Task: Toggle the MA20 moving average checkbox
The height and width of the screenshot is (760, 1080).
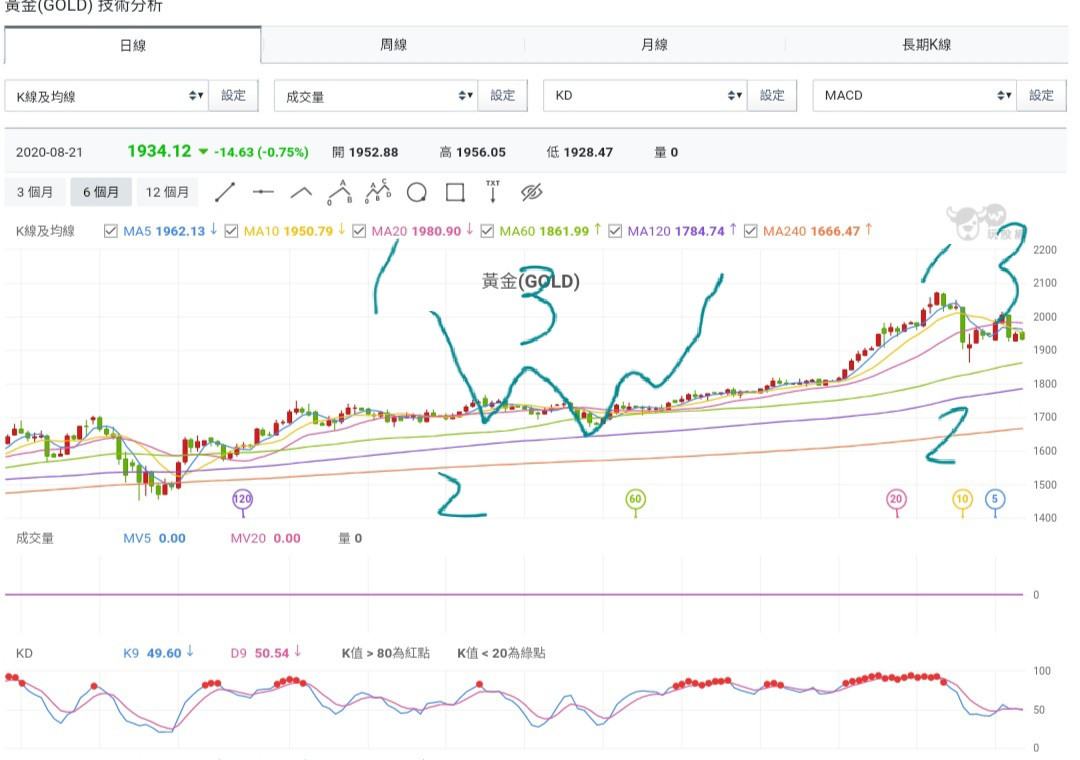Action: pos(360,231)
